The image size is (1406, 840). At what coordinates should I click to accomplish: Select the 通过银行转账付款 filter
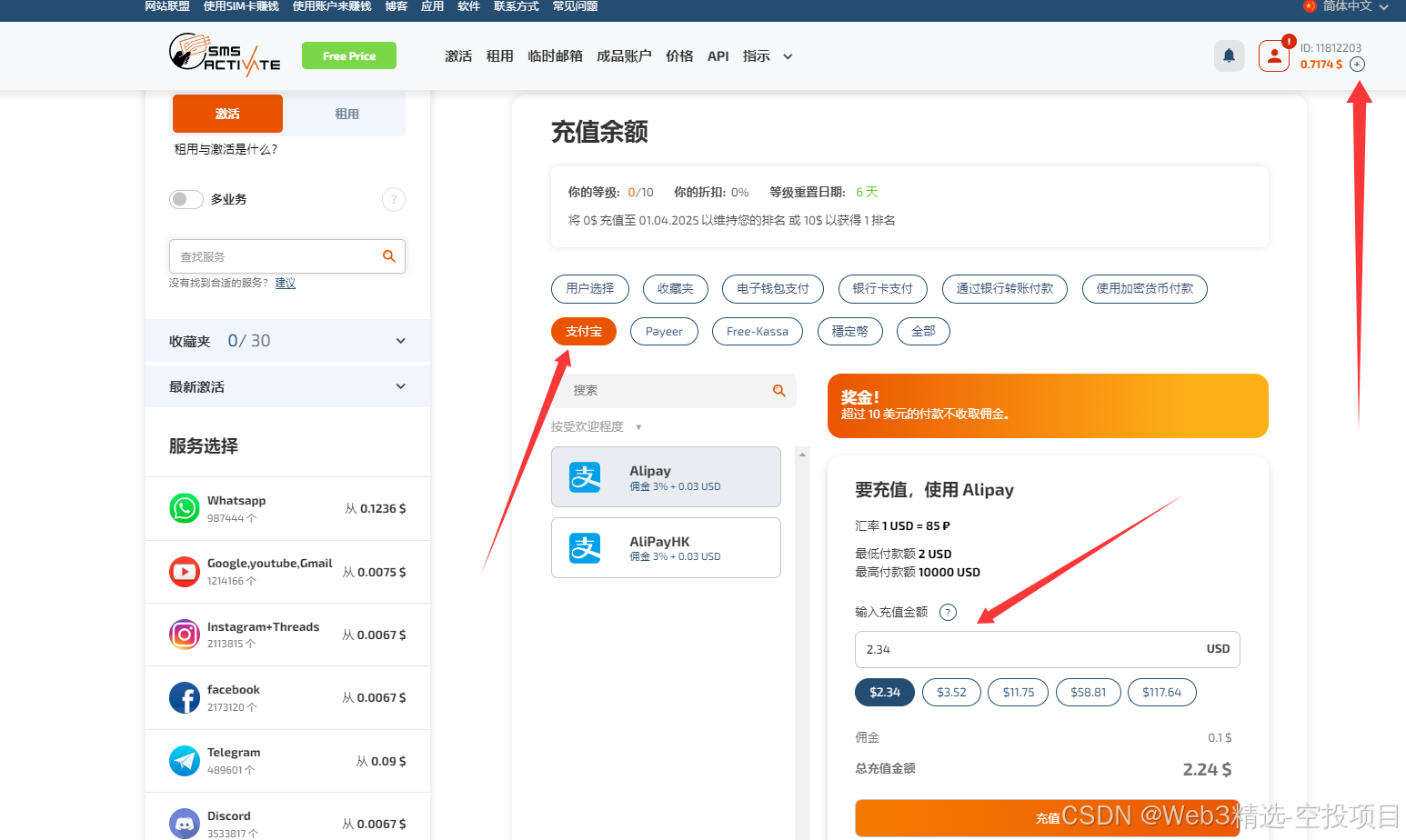coord(1005,288)
